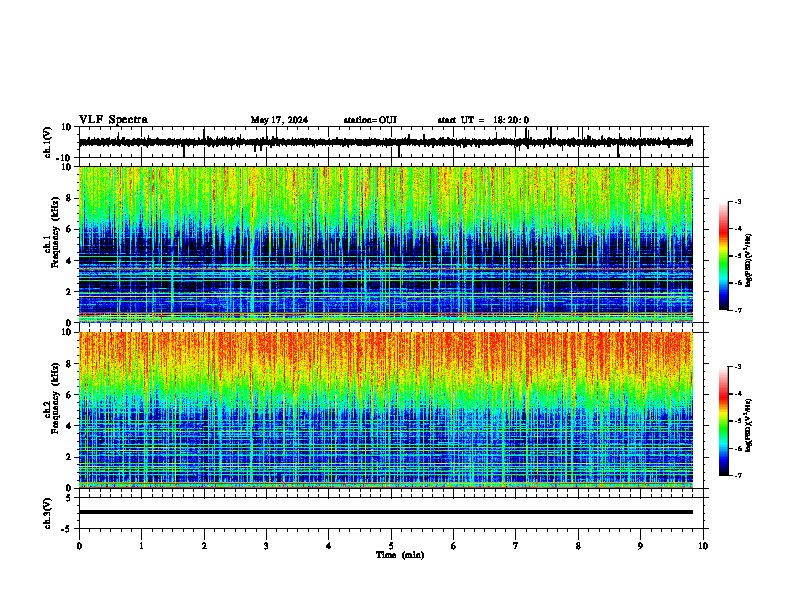Click the ch.1 spectrogram color scale bar
The width and height of the screenshot is (792, 612).
[x=724, y=256]
